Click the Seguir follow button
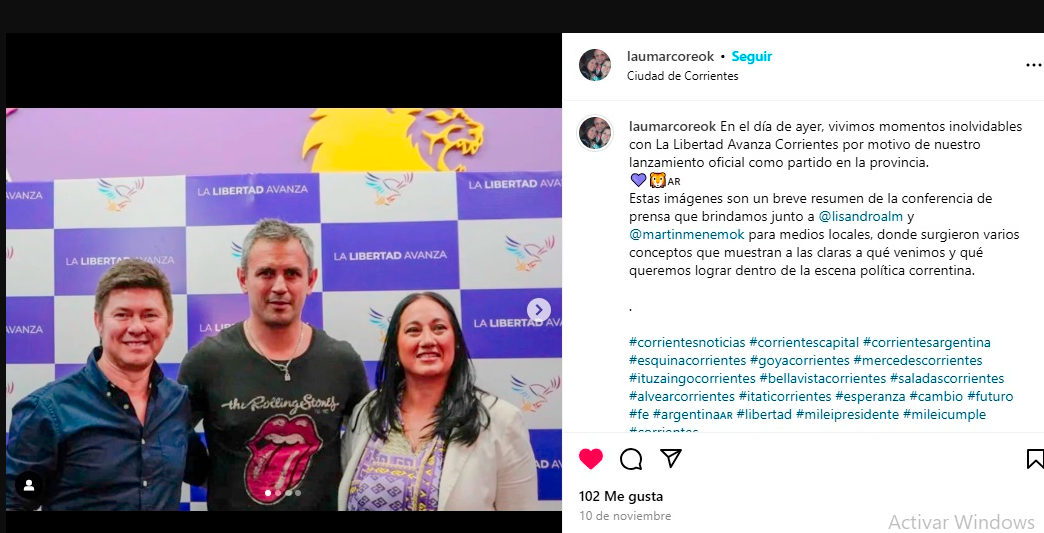This screenshot has width=1044, height=533. pyautogui.click(x=752, y=57)
